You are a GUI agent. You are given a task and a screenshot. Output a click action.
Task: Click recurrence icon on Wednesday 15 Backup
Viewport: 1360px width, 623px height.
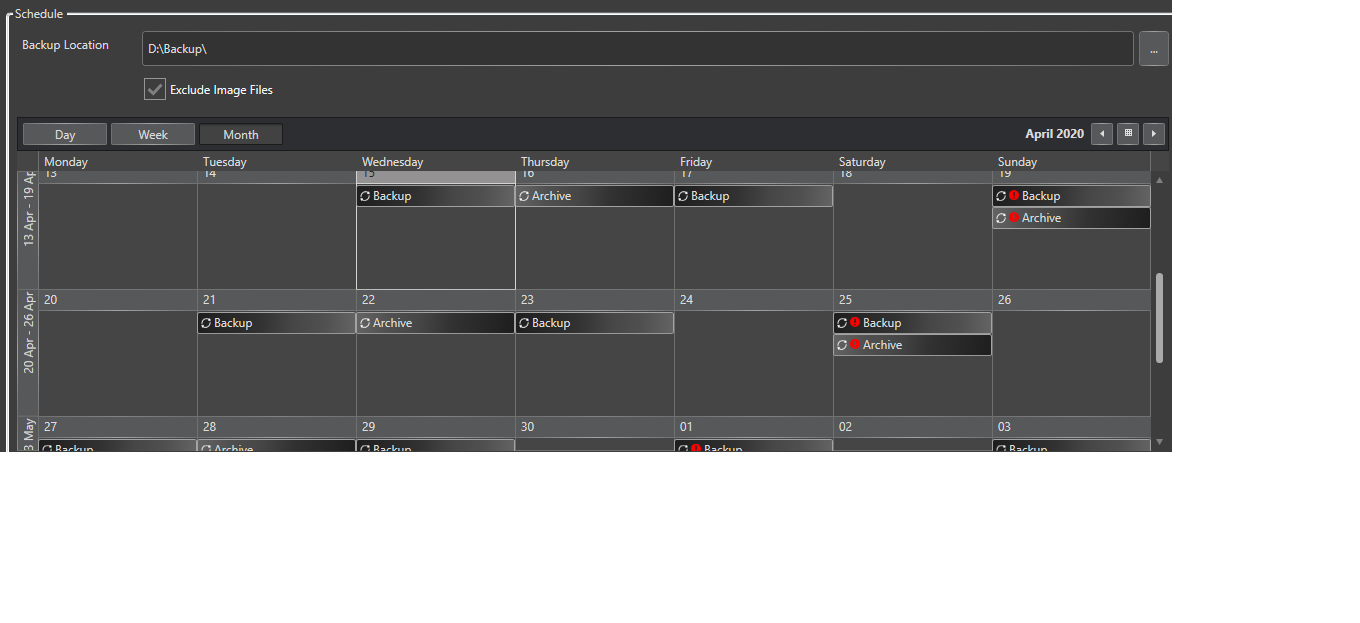point(365,196)
